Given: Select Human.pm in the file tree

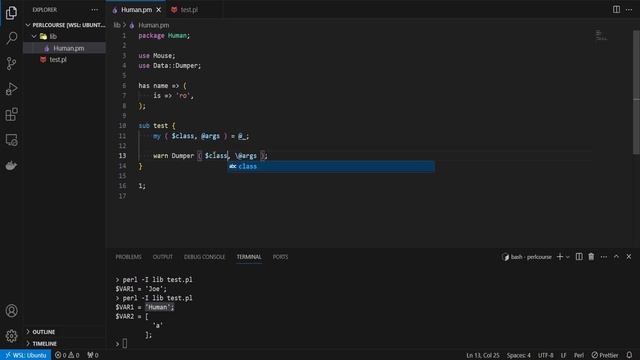Looking at the screenshot, I should [x=65, y=48].
